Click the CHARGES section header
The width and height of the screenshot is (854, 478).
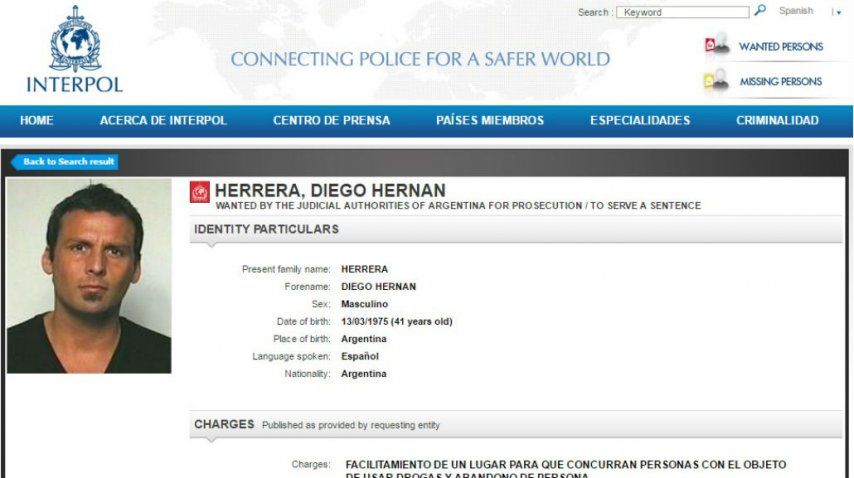coord(516,424)
